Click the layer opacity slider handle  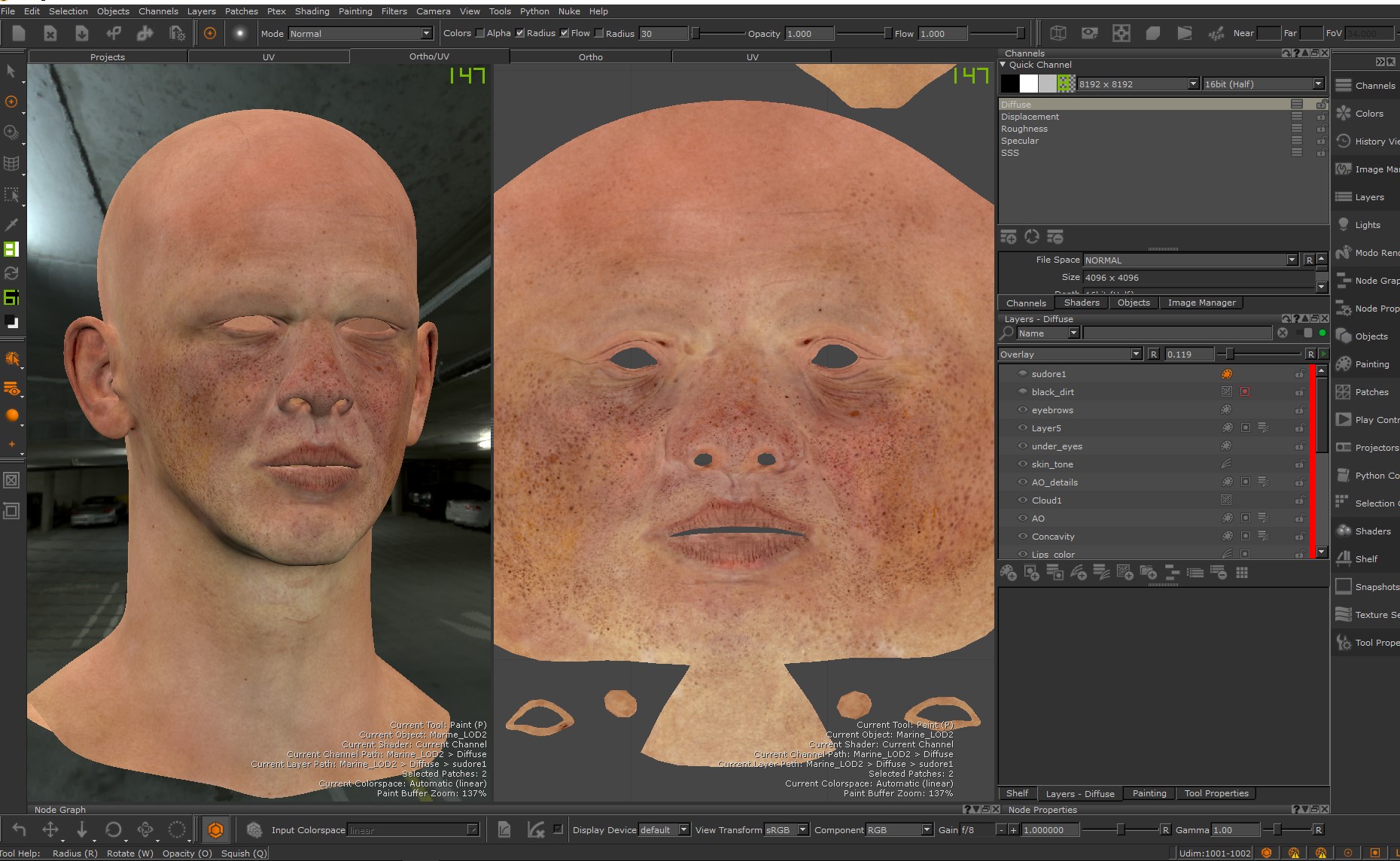[1229, 354]
